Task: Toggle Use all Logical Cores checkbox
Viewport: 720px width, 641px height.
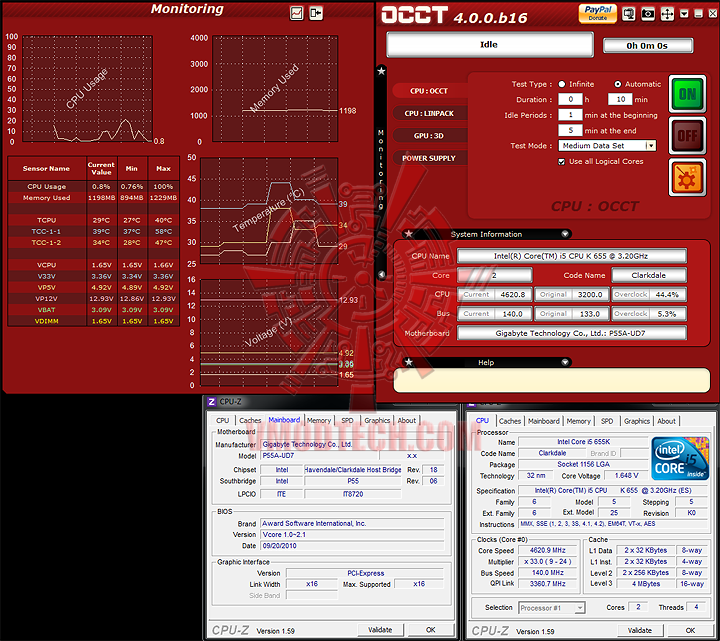Action: [561, 162]
